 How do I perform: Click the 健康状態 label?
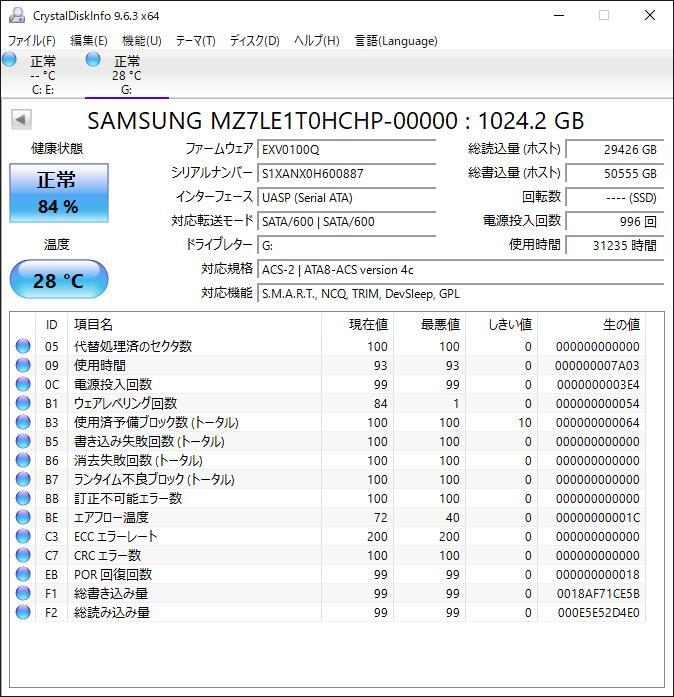(x=57, y=148)
